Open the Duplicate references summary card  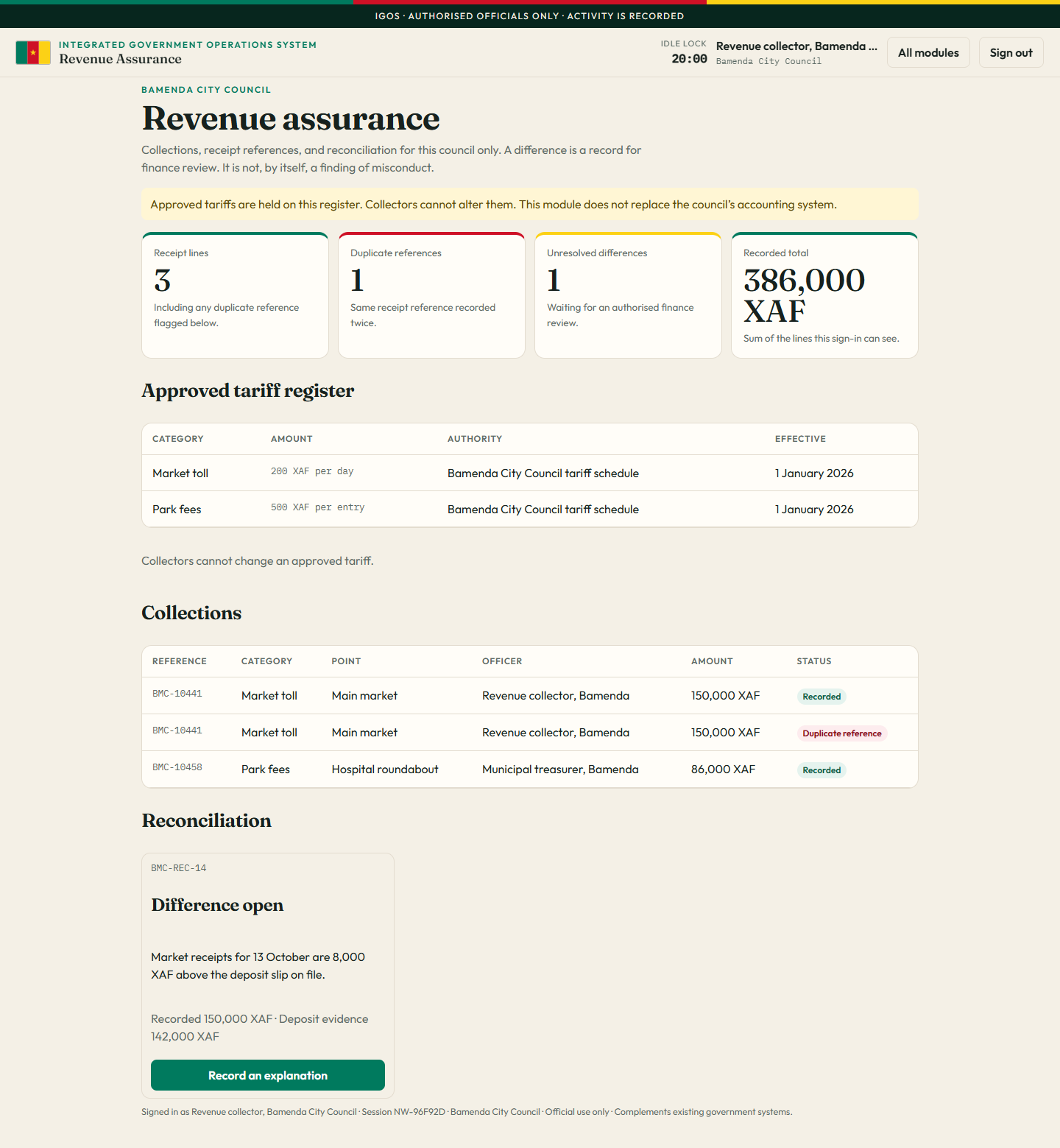pyautogui.click(x=431, y=295)
